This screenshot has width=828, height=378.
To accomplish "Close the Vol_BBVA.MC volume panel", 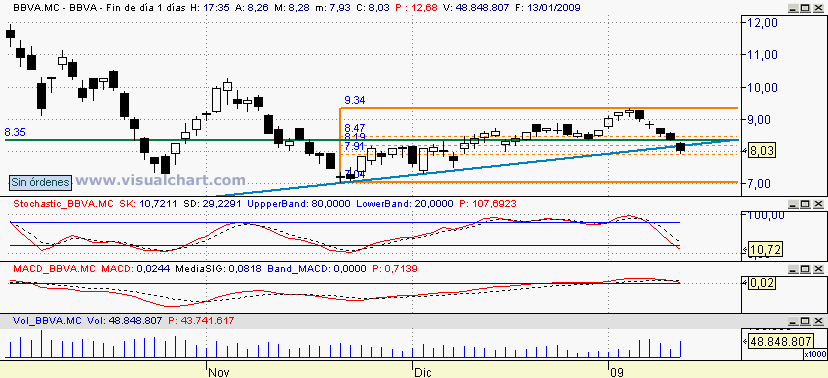I will [x=818, y=322].
